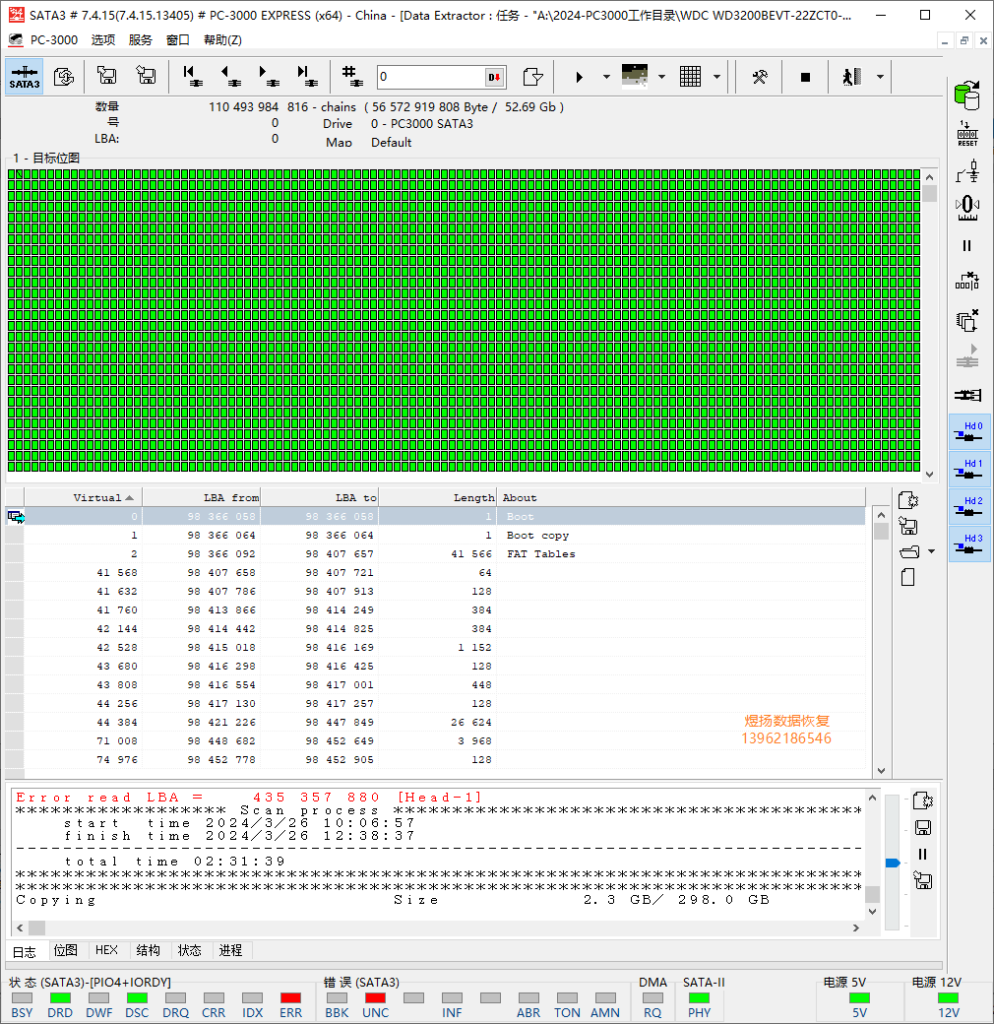Open the wrench and hammer settings tool

pos(760,77)
